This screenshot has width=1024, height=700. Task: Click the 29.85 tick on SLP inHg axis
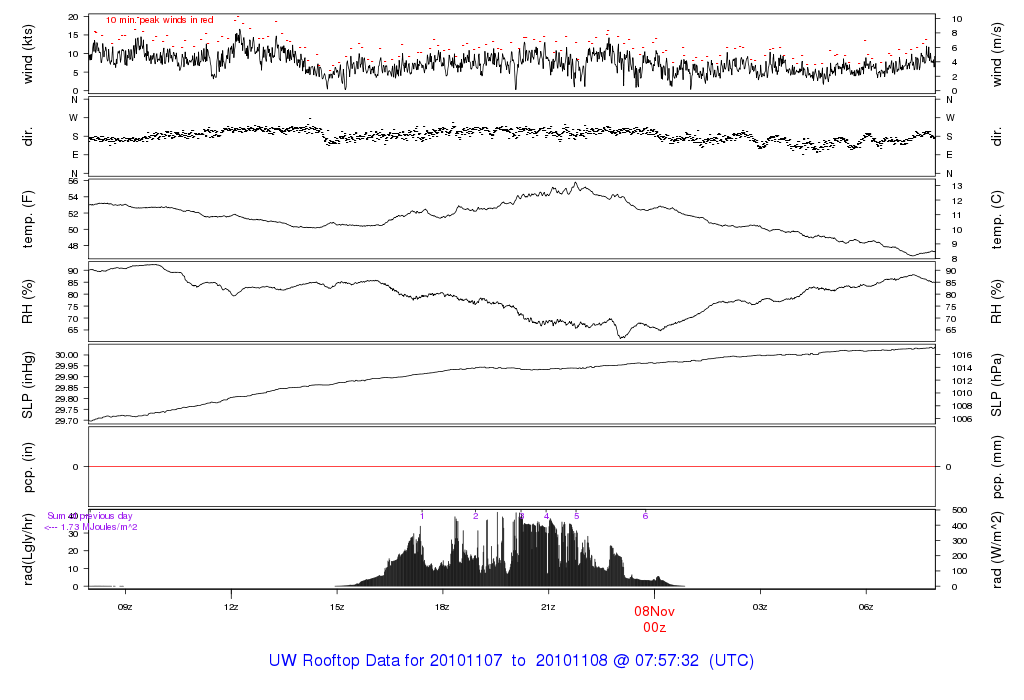coord(67,388)
